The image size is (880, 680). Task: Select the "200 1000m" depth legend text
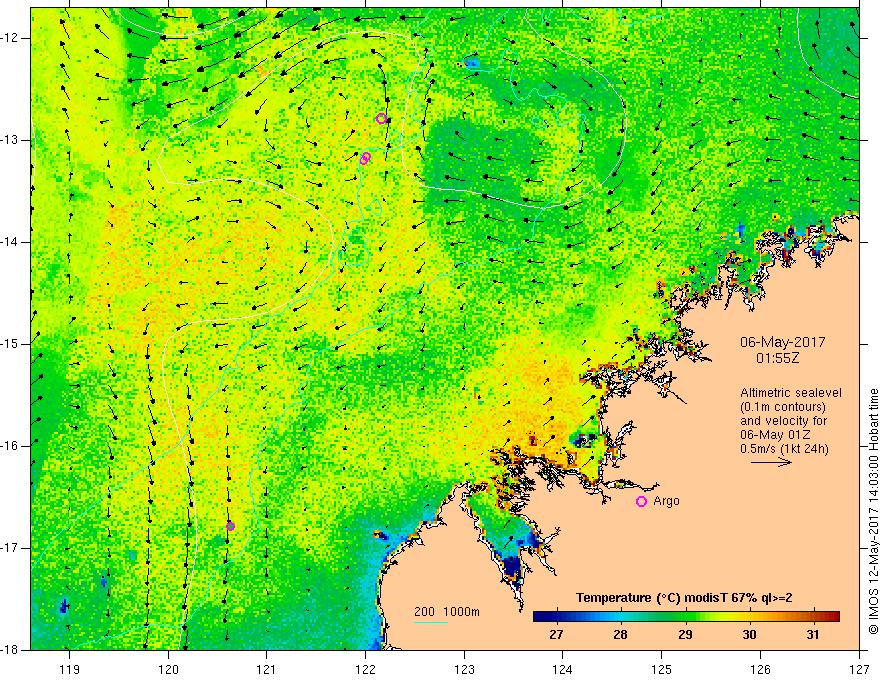point(447,612)
